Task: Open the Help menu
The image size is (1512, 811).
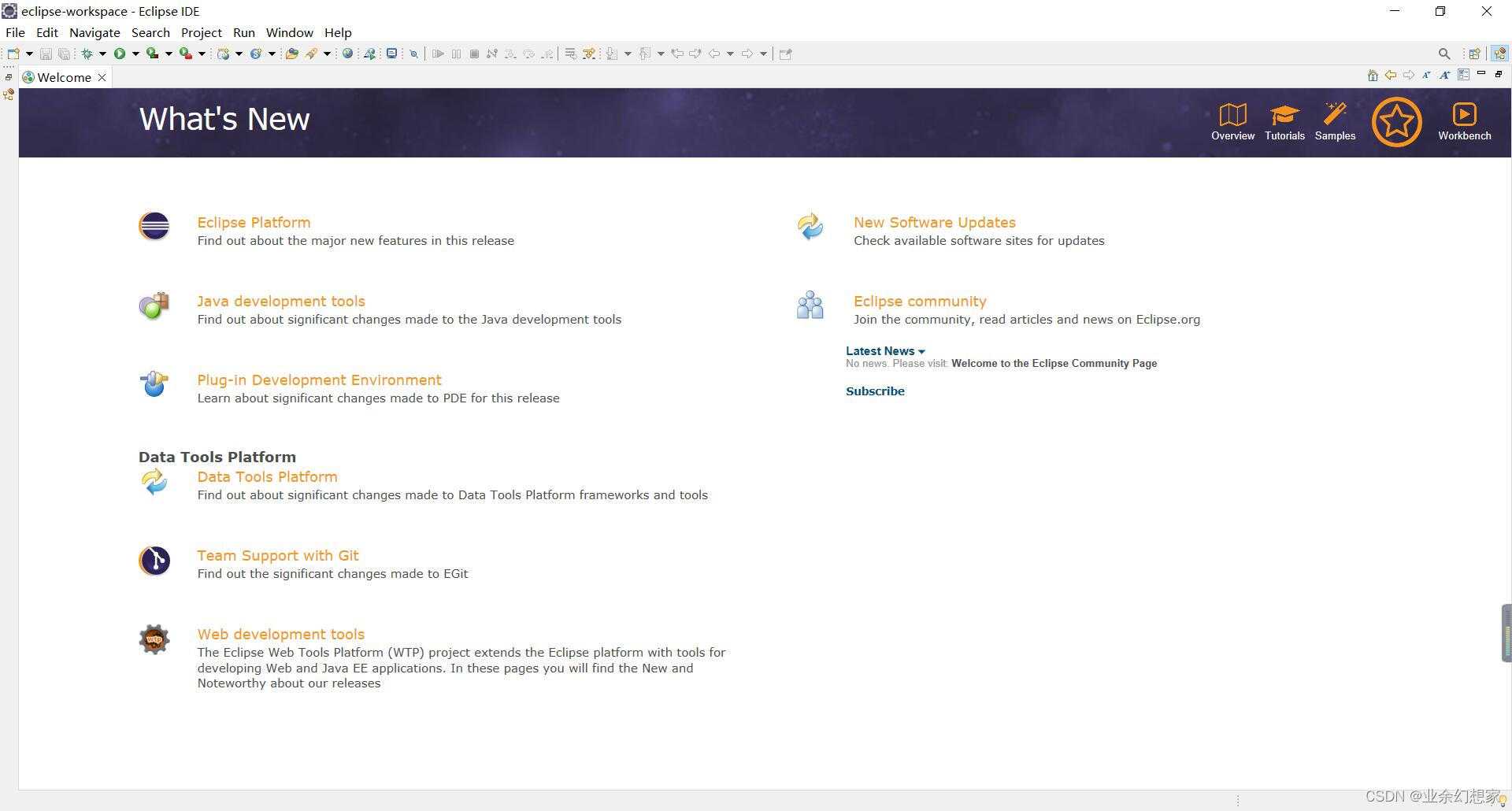Action: 338,32
